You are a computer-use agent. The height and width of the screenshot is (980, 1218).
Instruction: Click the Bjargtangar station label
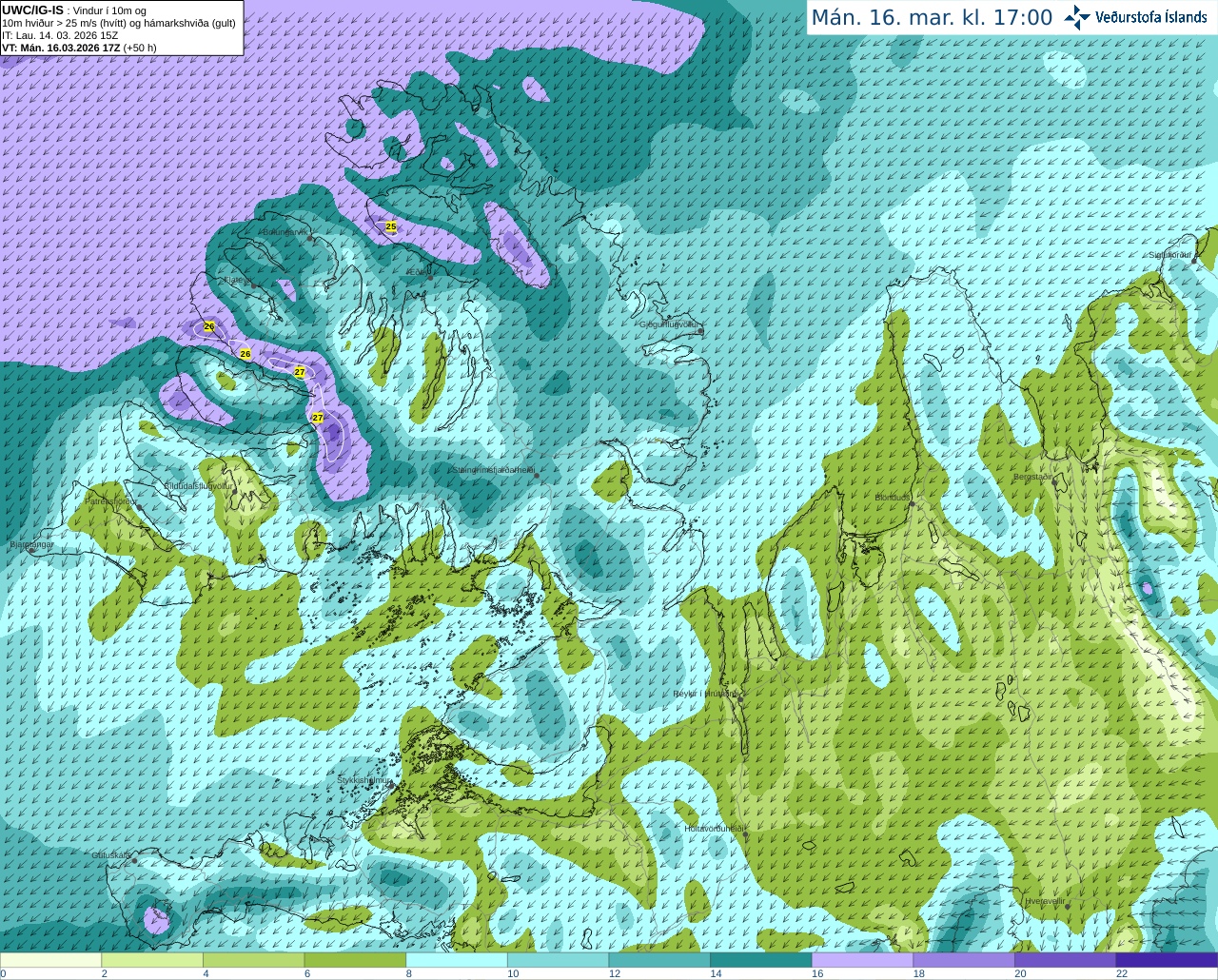point(30,544)
